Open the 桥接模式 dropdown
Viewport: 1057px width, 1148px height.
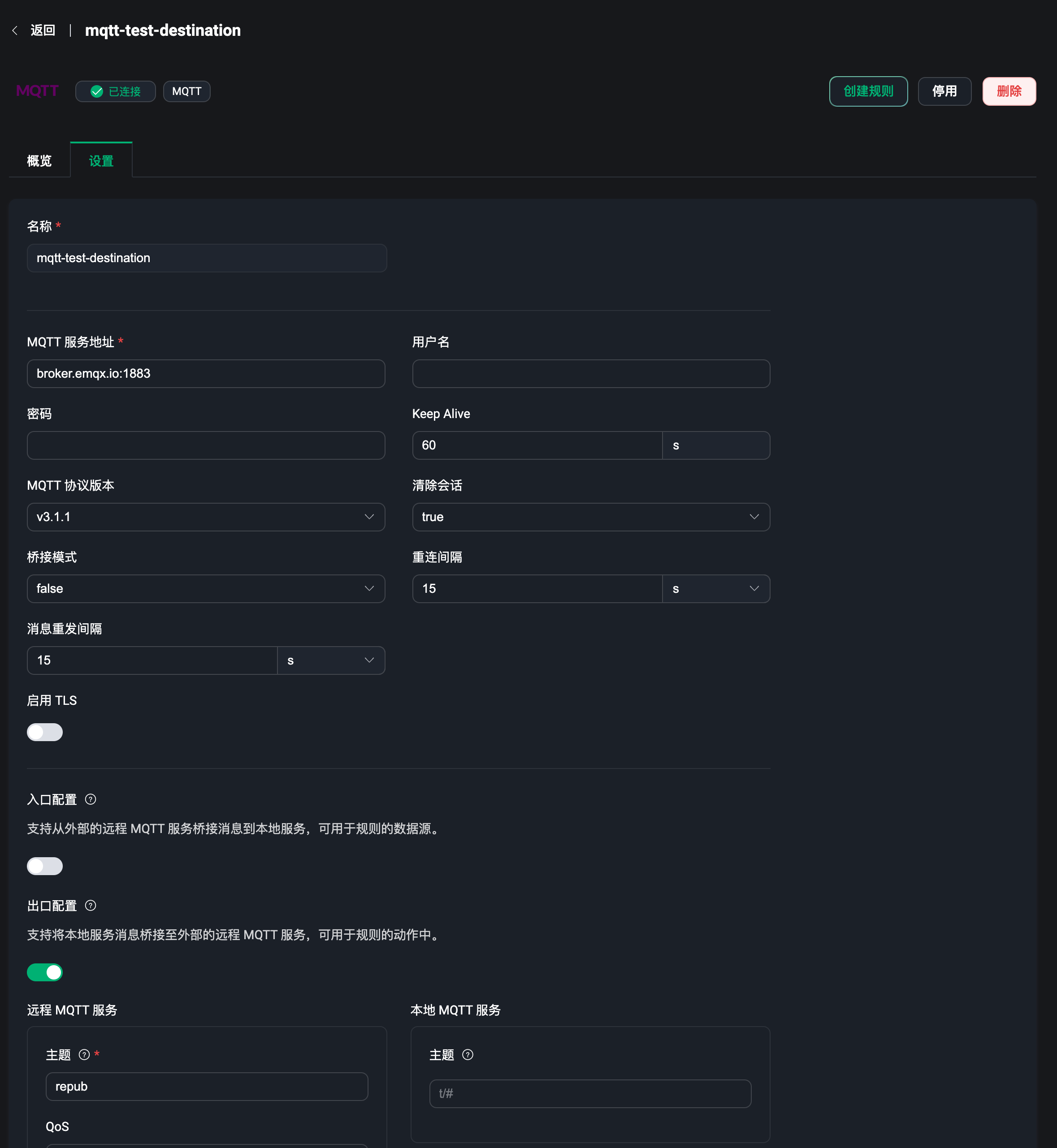(205, 588)
